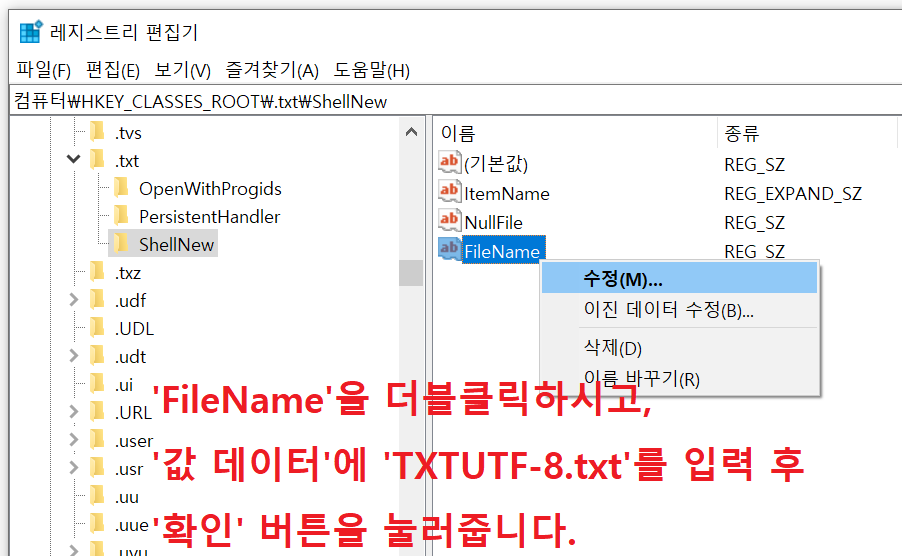Click the Registry Editor app icon in title bar
Screen dimensions: 902x556
pos(30,32)
